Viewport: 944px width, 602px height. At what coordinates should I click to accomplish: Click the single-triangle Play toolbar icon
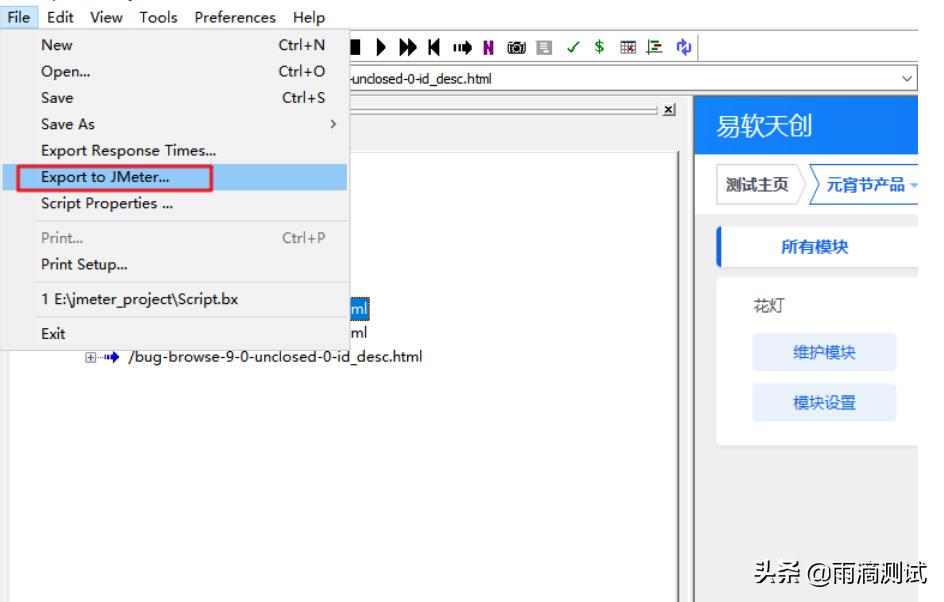tap(380, 47)
